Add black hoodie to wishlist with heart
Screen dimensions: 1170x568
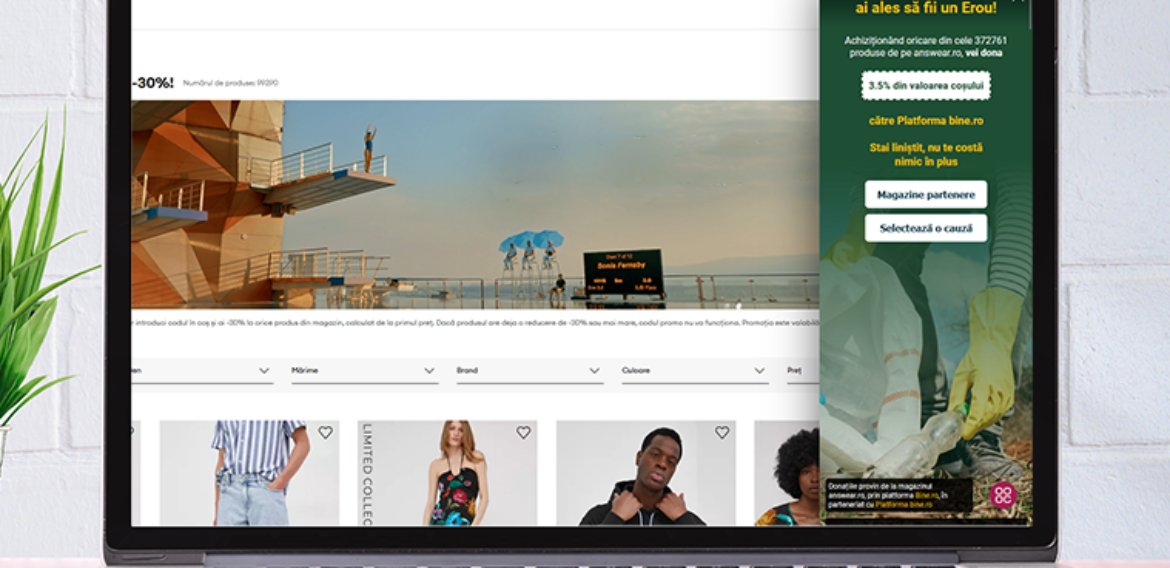(x=722, y=432)
